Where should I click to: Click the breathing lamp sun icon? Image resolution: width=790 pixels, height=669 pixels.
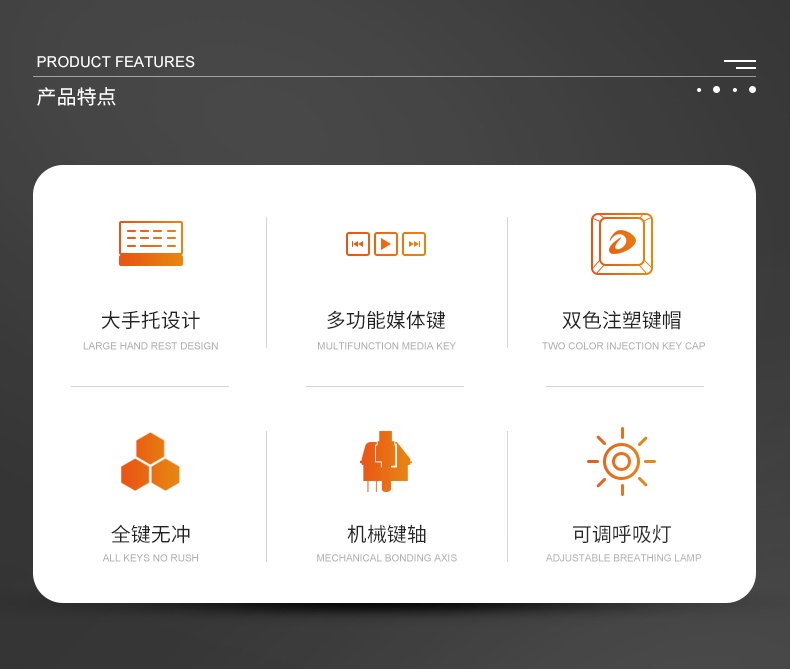point(622,461)
